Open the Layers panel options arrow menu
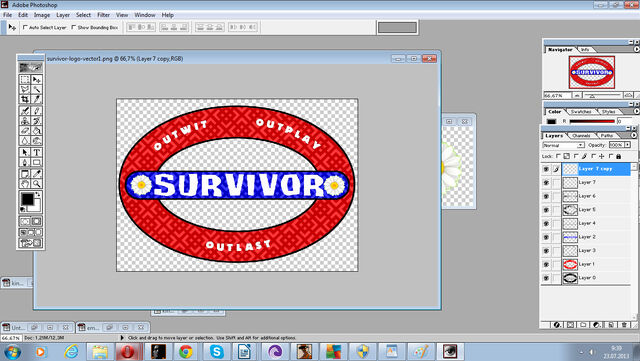The image size is (640, 361). point(633,135)
